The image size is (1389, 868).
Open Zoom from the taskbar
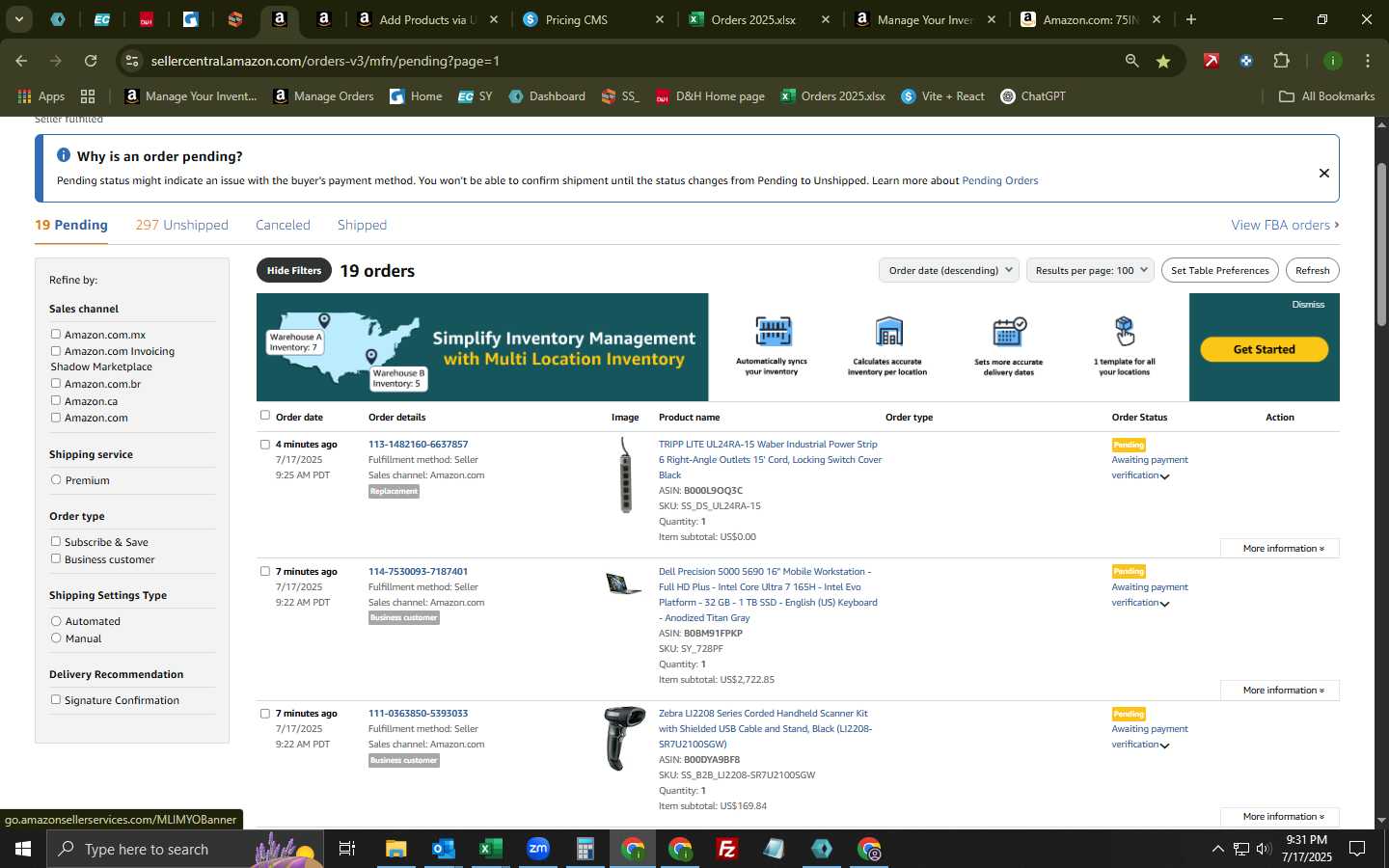point(538,849)
